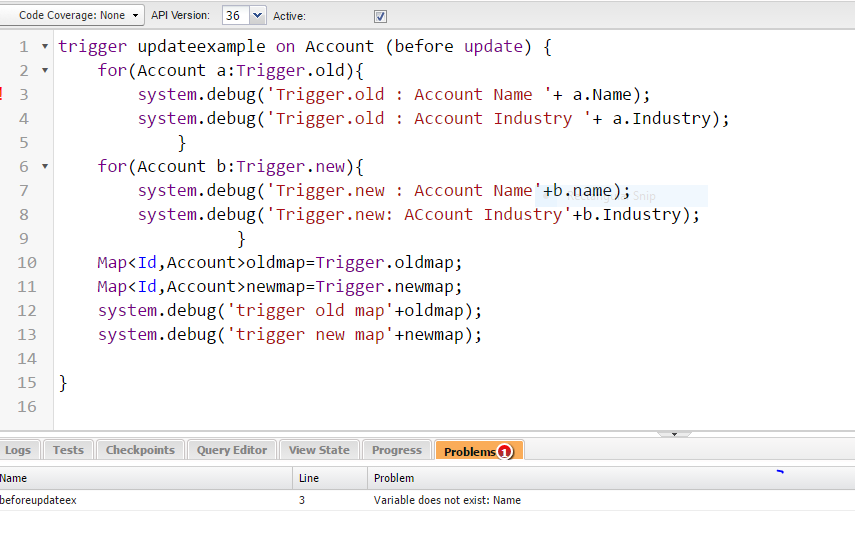Open the Code Coverage dropdown
Viewport: 855px width, 559px height.
(x=72, y=15)
